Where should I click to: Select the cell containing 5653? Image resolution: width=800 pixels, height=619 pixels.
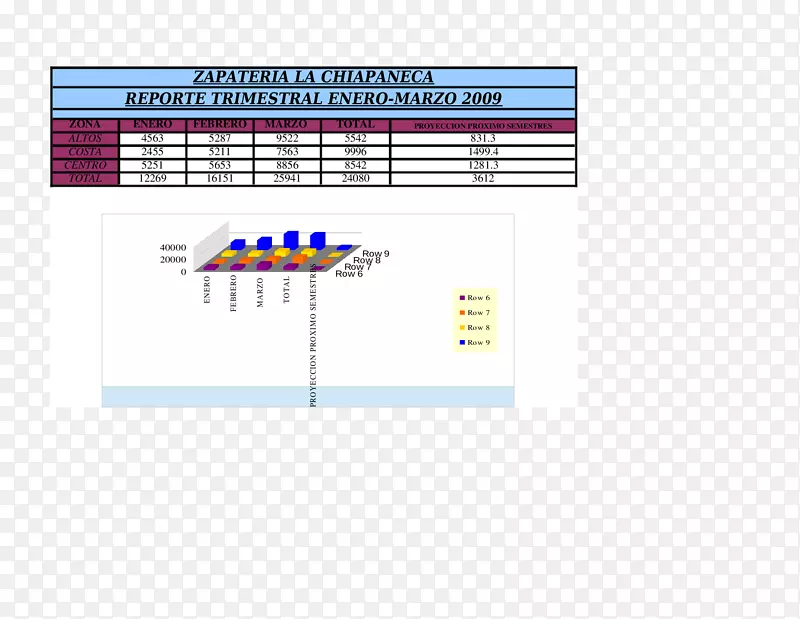coord(219,165)
